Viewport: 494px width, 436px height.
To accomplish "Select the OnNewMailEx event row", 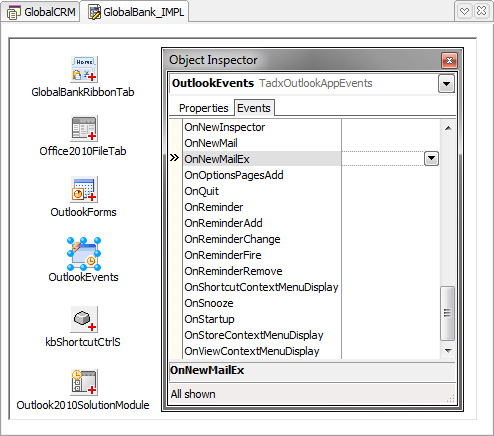I will coord(262,159).
